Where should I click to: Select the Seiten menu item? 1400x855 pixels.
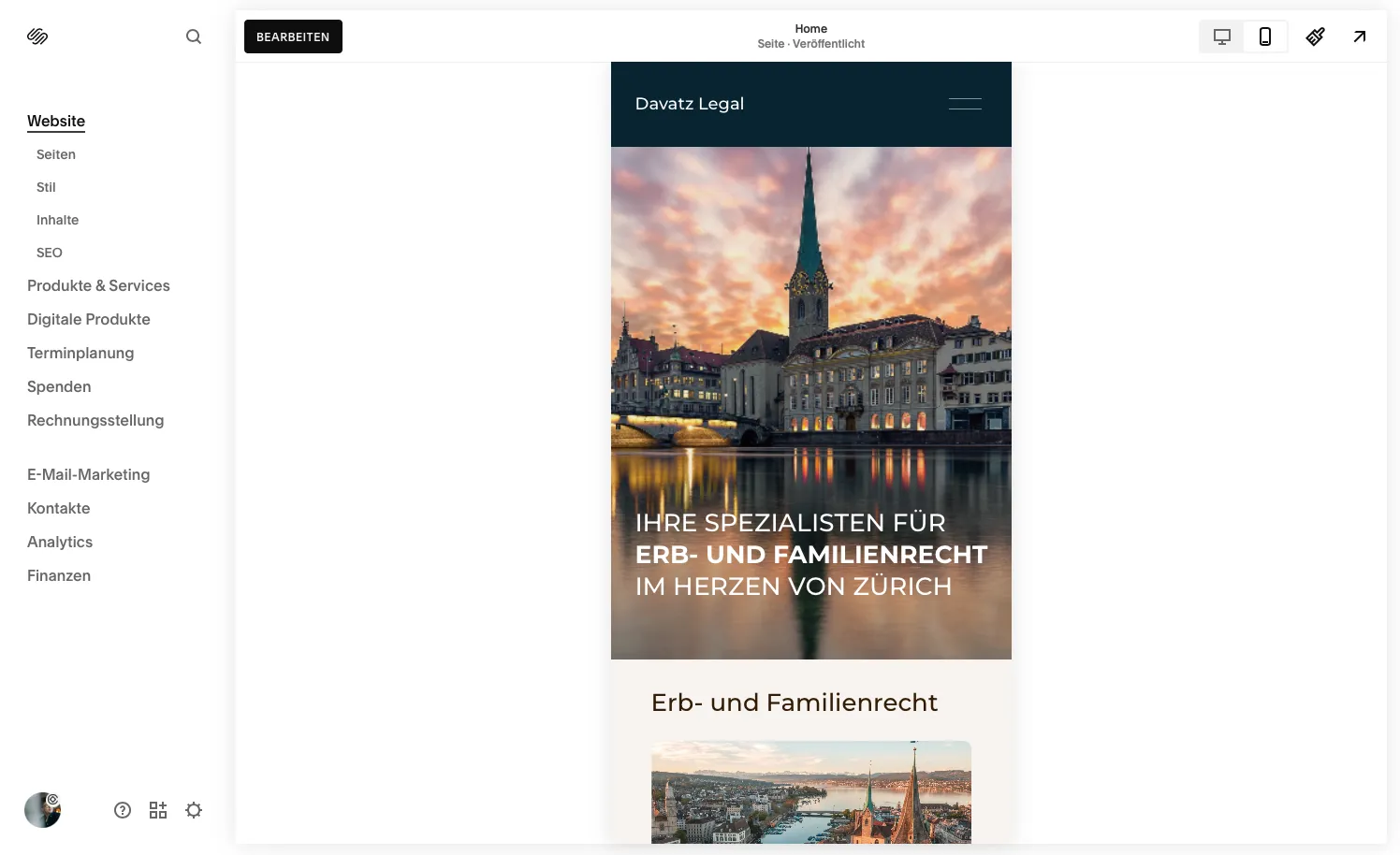55,154
